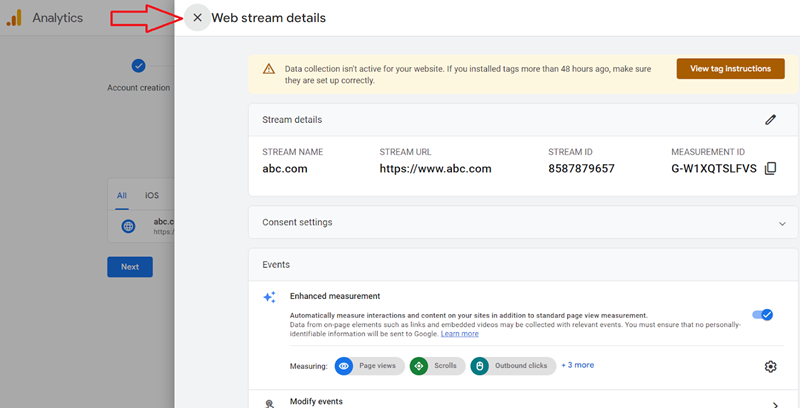Open enhanced measurement settings gear

tap(770, 366)
